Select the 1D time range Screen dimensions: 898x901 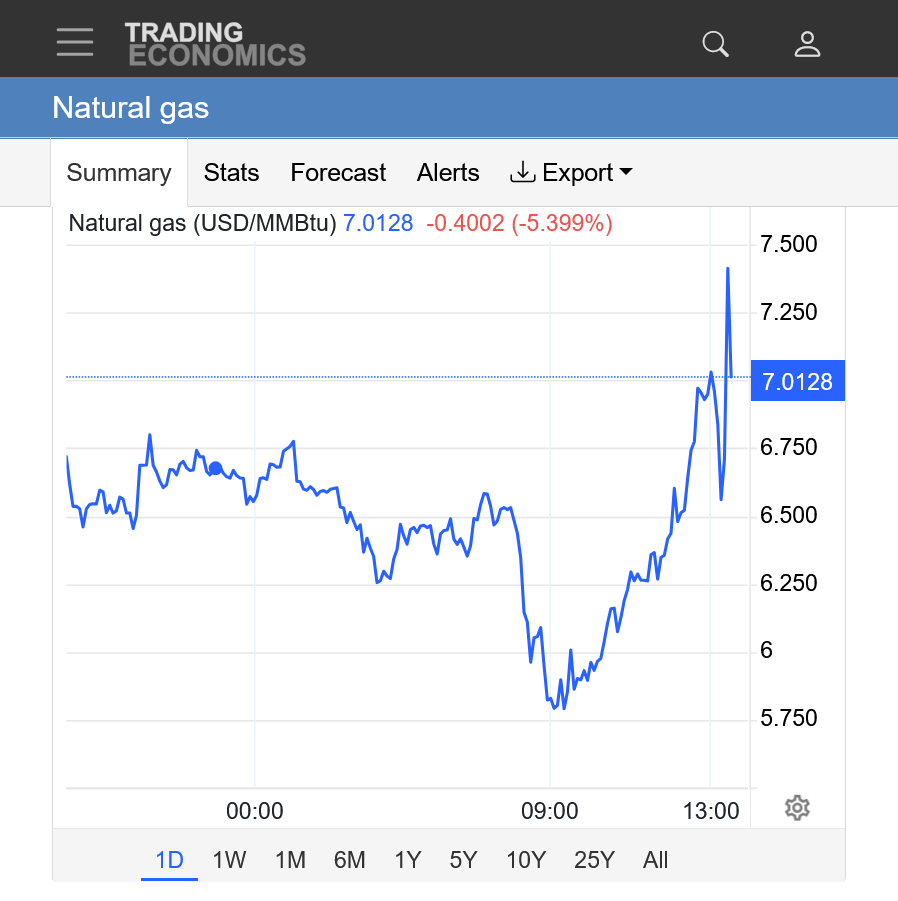click(169, 860)
